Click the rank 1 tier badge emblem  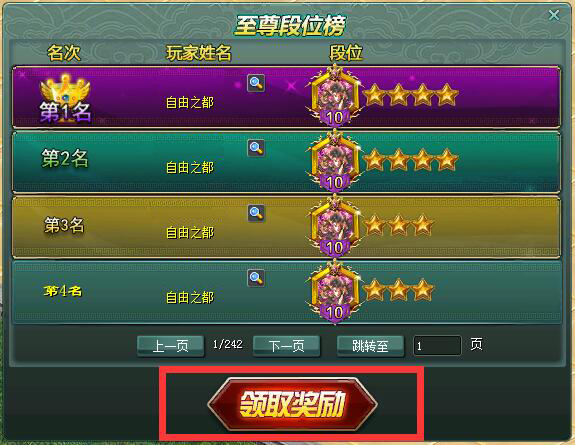334,96
